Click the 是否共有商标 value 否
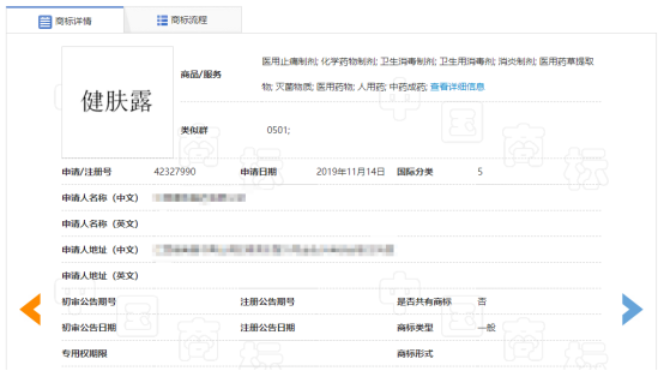The image size is (662, 378). point(482,302)
